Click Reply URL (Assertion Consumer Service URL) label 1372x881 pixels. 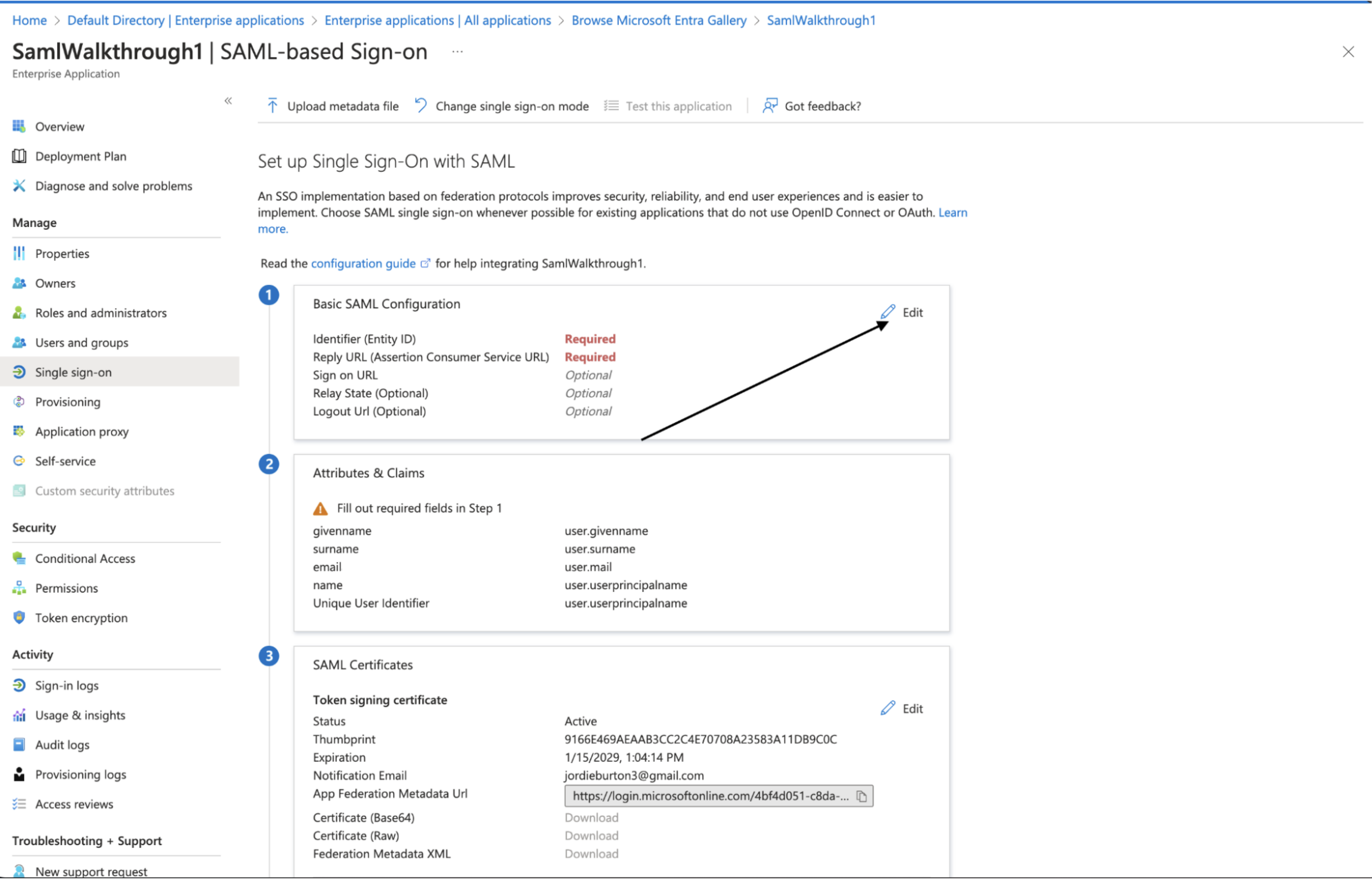431,358
